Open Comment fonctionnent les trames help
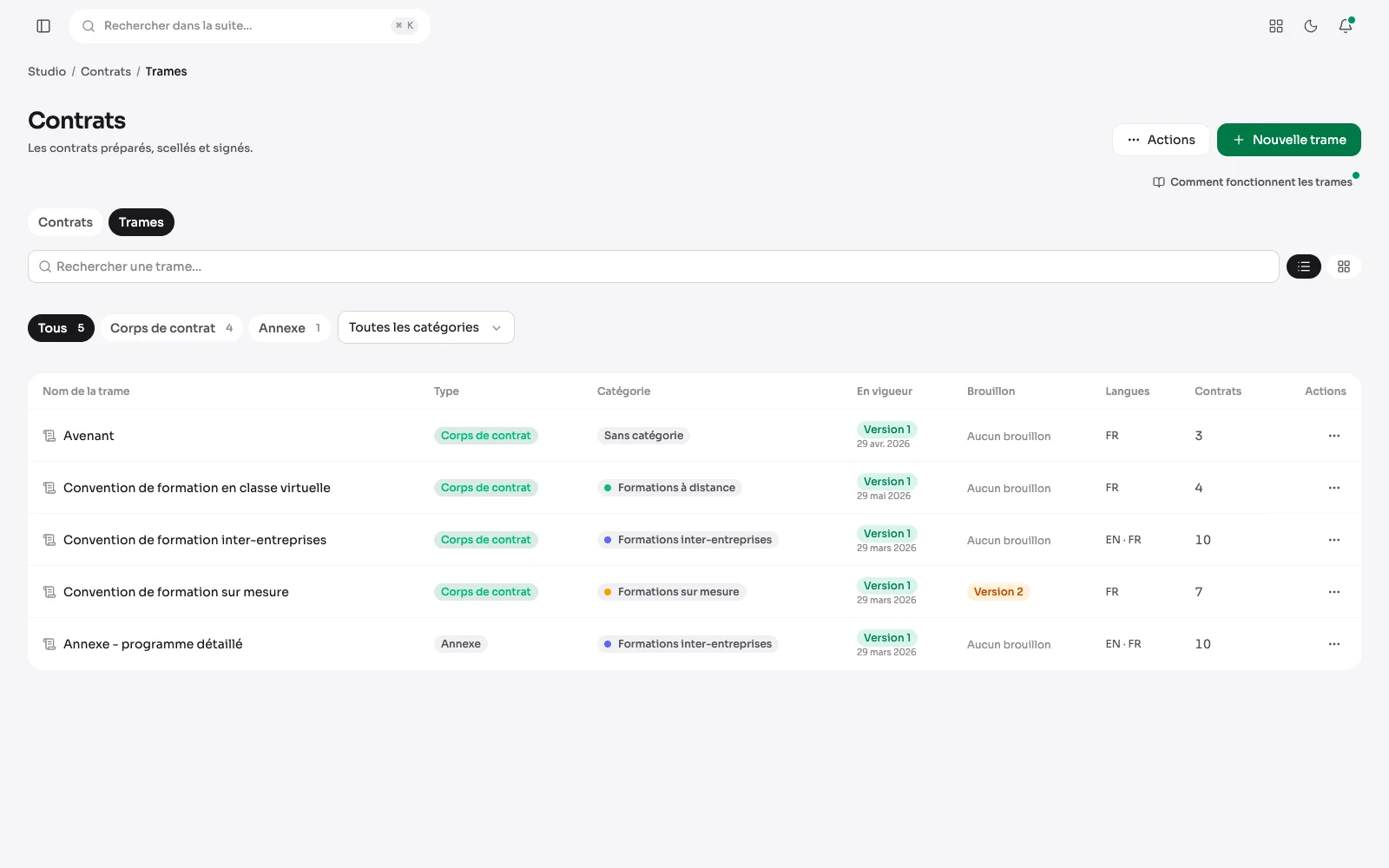1389x868 pixels. [x=1253, y=182]
